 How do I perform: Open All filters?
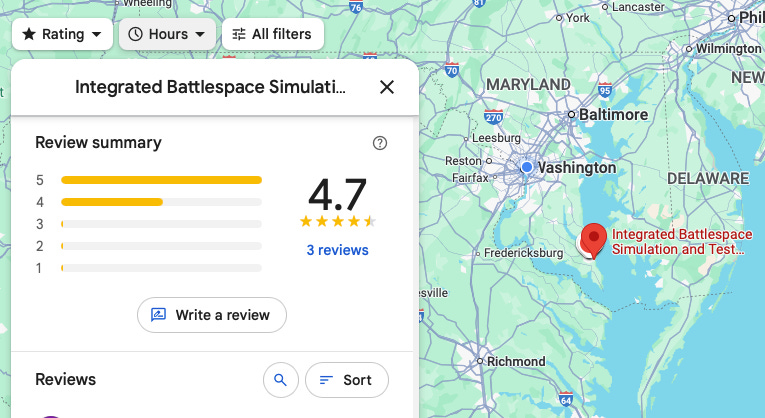273,34
